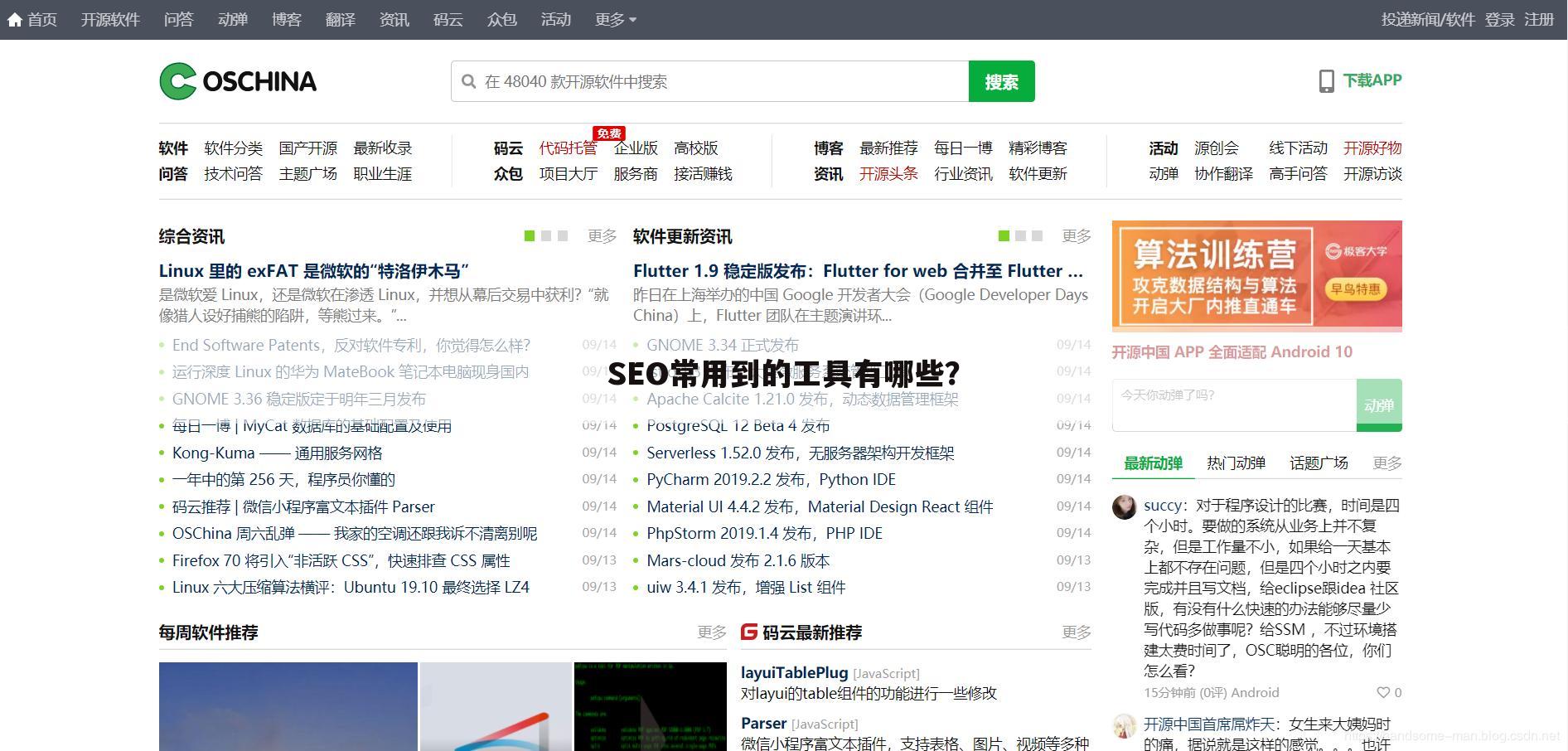This screenshot has height=751, width=1568.
Task: Open Kong-Kuma 通用服务网格 article
Action: point(277,453)
